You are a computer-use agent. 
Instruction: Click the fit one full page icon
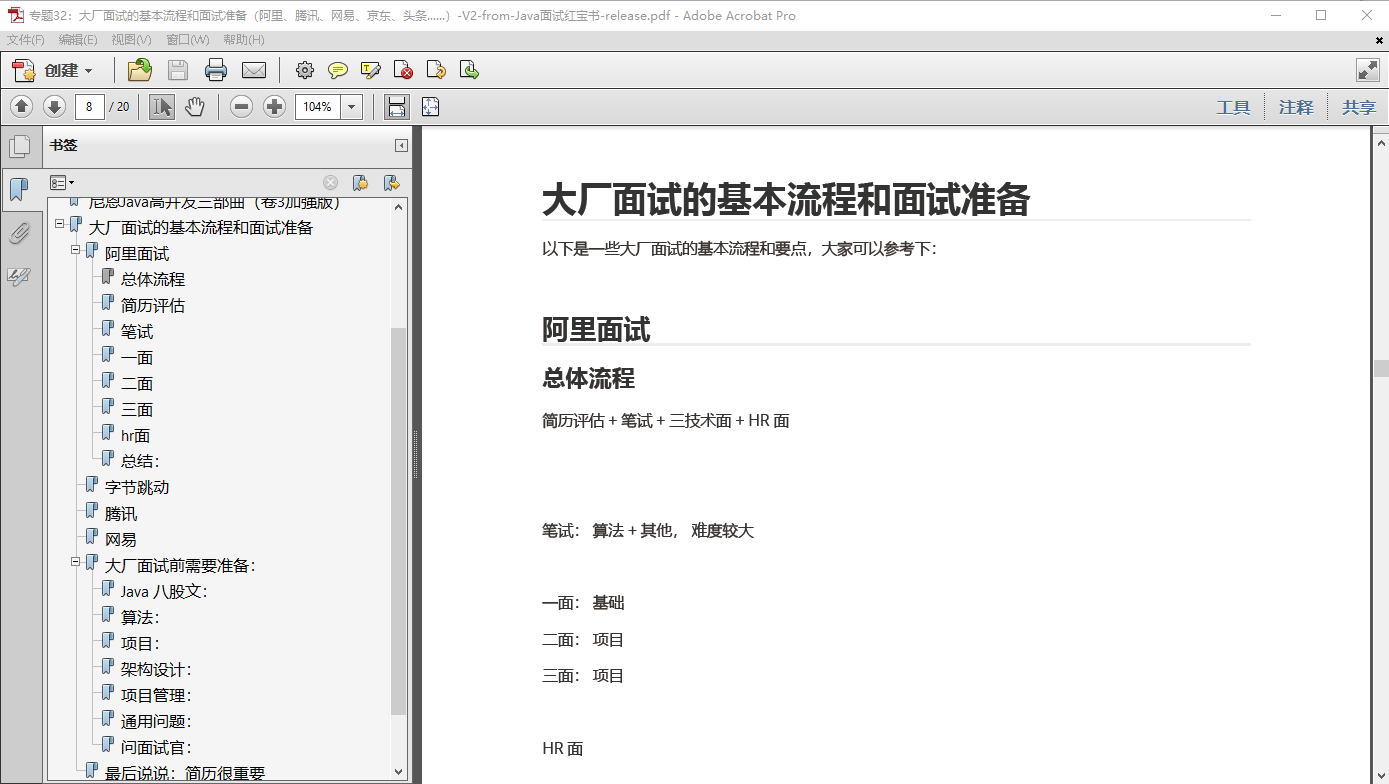[430, 106]
